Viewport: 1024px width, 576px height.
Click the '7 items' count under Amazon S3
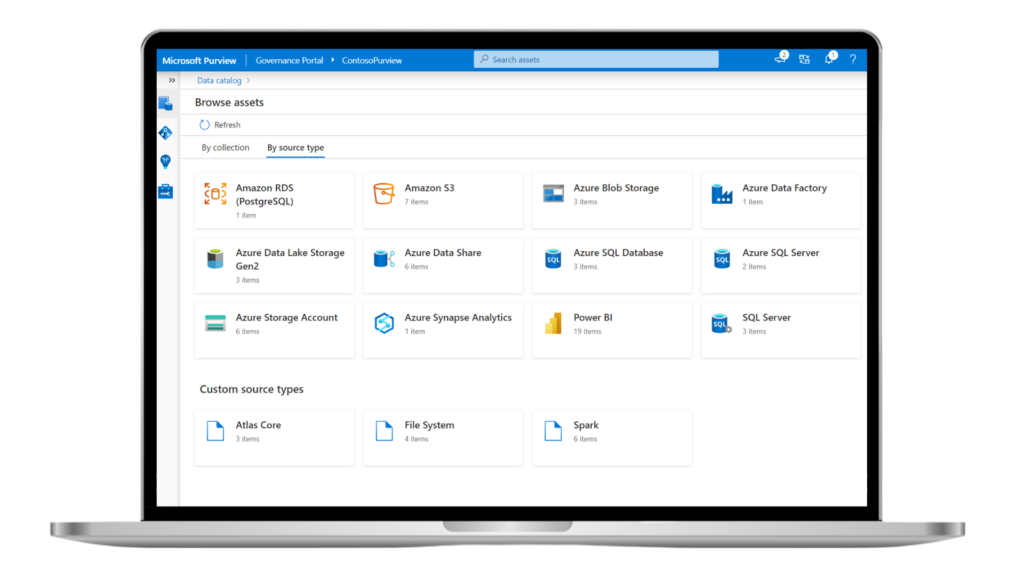pyautogui.click(x=416, y=202)
